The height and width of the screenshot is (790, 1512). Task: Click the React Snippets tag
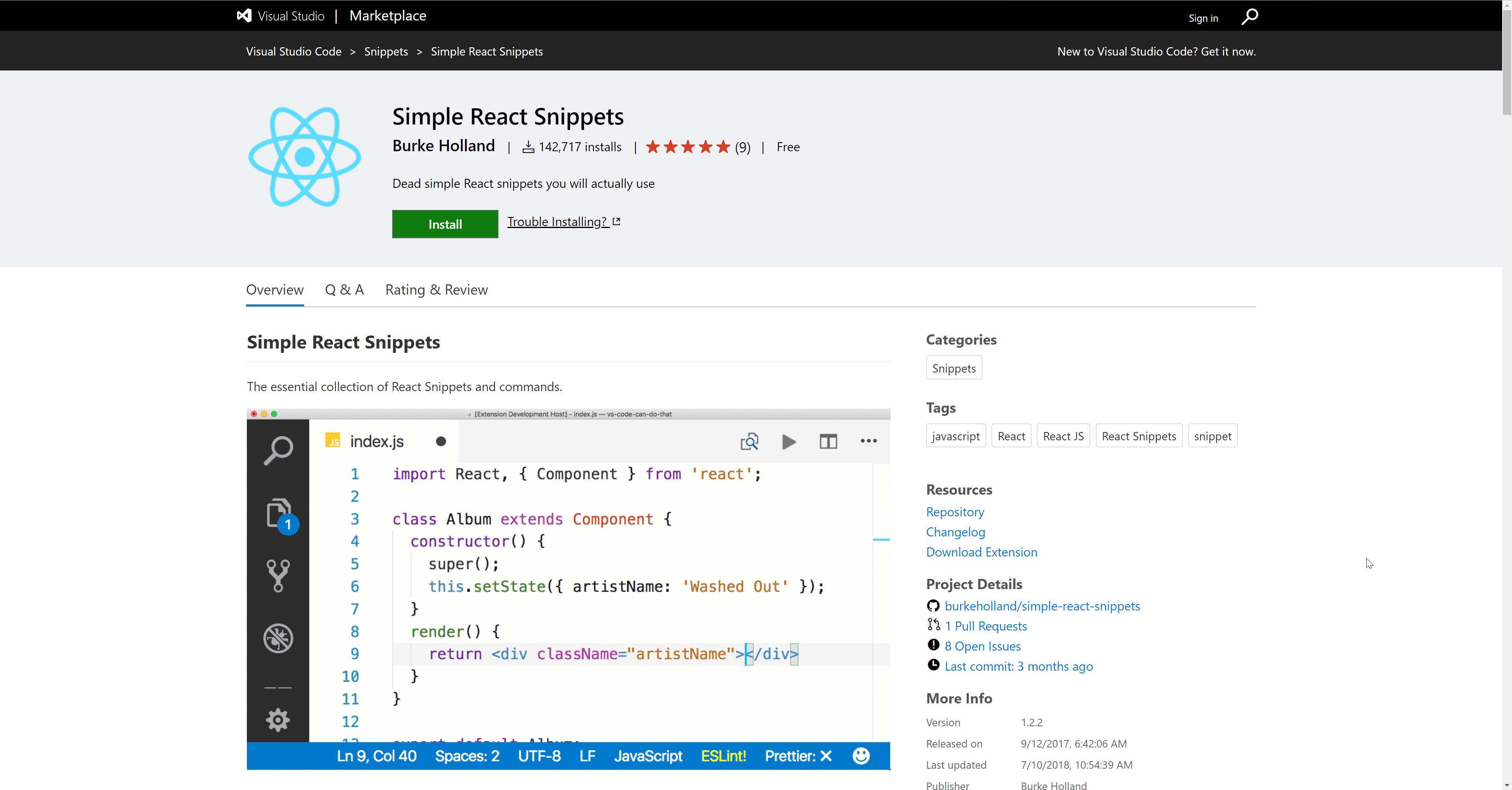point(1139,436)
